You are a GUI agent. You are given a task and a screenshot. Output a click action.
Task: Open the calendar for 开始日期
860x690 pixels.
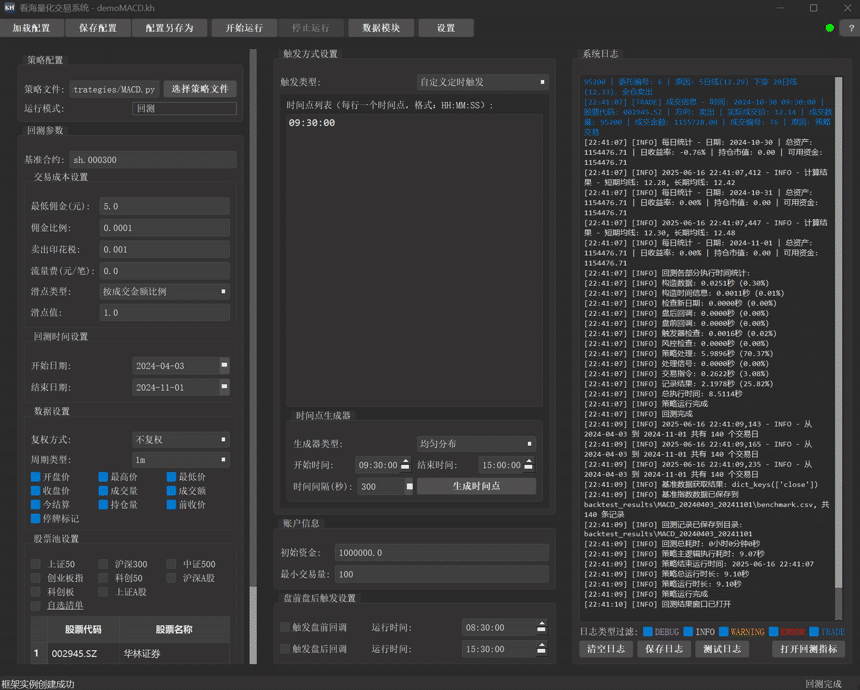(224, 365)
